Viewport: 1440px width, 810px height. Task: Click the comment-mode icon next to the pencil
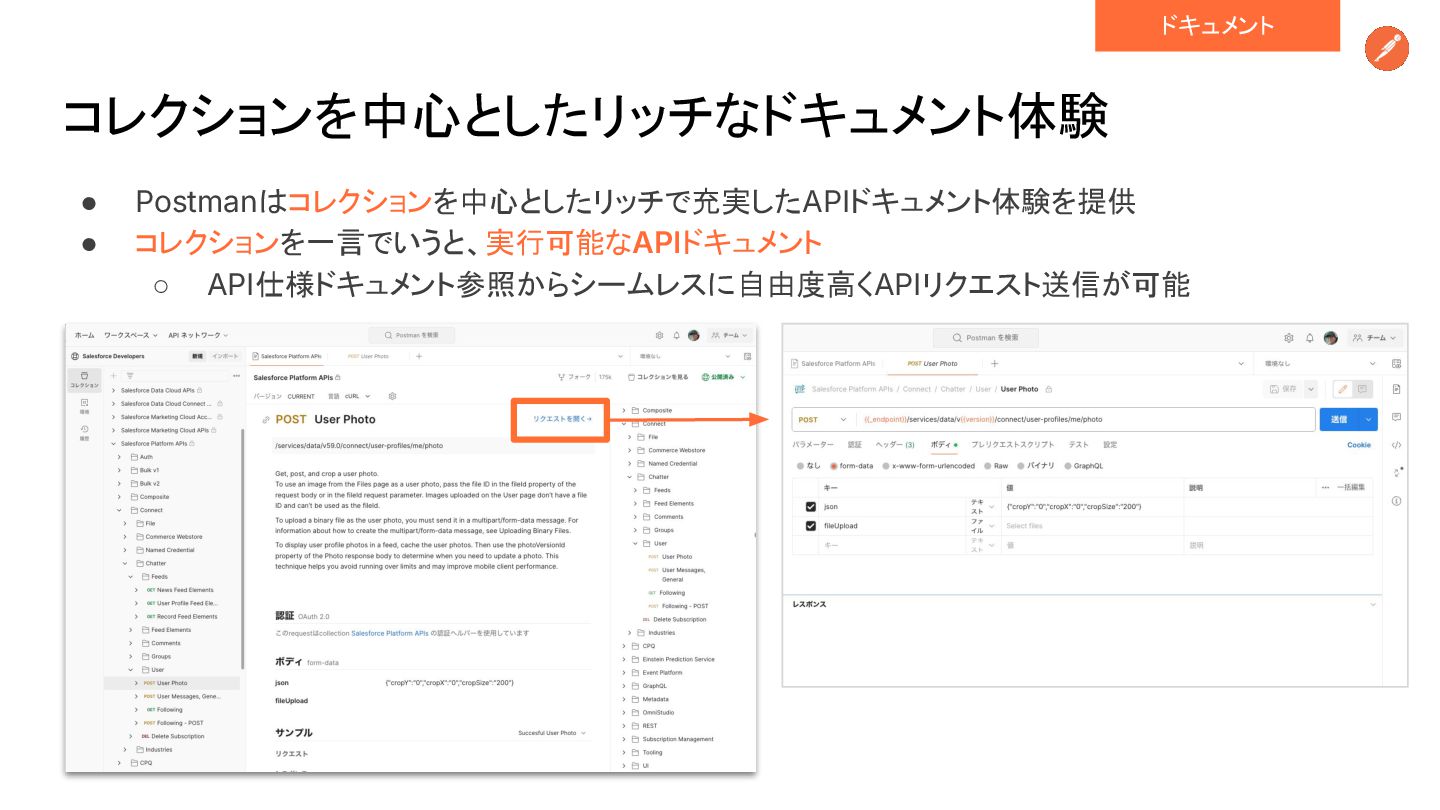1362,389
